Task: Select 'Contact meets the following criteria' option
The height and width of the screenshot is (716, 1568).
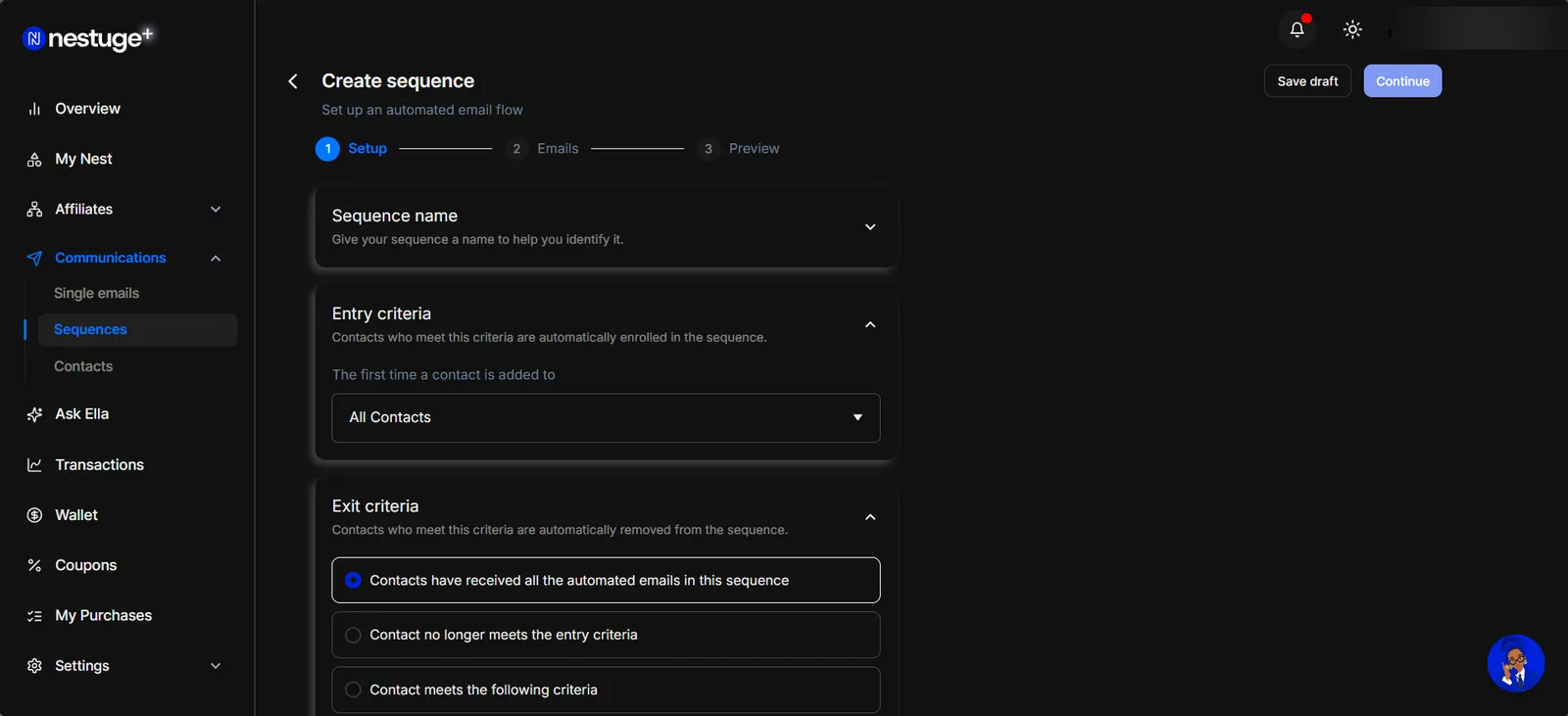Action: click(606, 690)
